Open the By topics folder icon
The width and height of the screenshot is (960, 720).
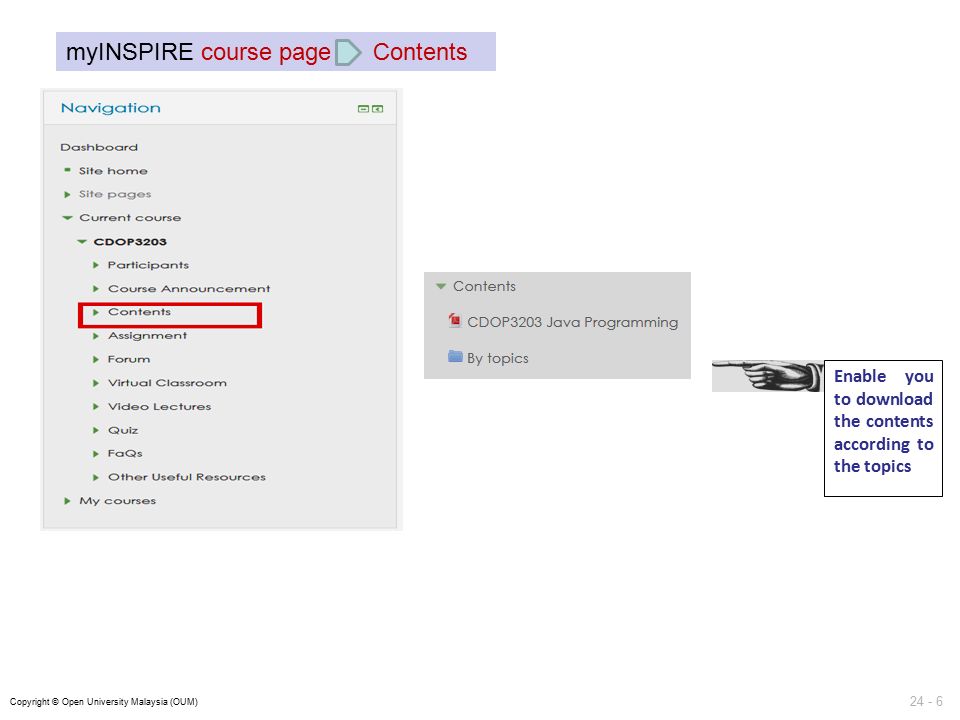[455, 356]
